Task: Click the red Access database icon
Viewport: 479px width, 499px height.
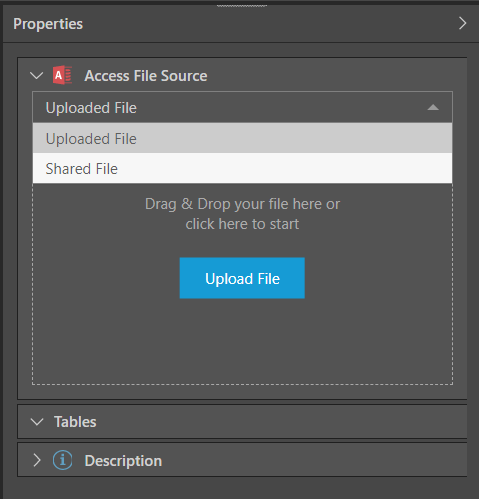Action: [x=62, y=75]
